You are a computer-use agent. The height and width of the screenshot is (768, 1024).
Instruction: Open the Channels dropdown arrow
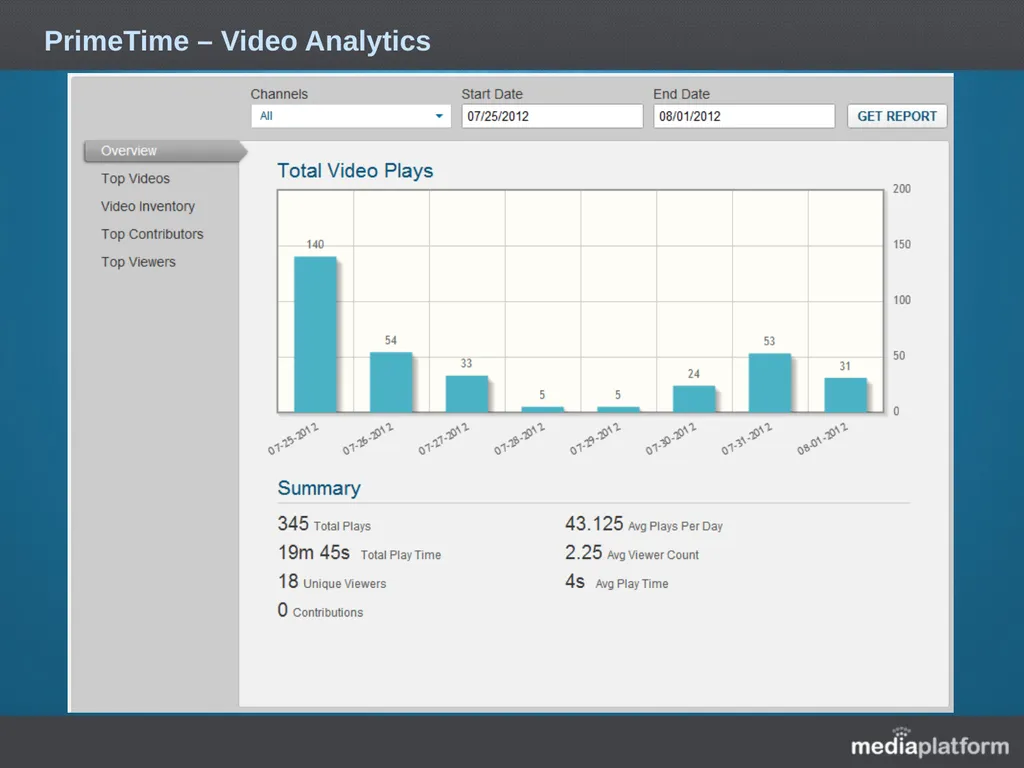[439, 116]
